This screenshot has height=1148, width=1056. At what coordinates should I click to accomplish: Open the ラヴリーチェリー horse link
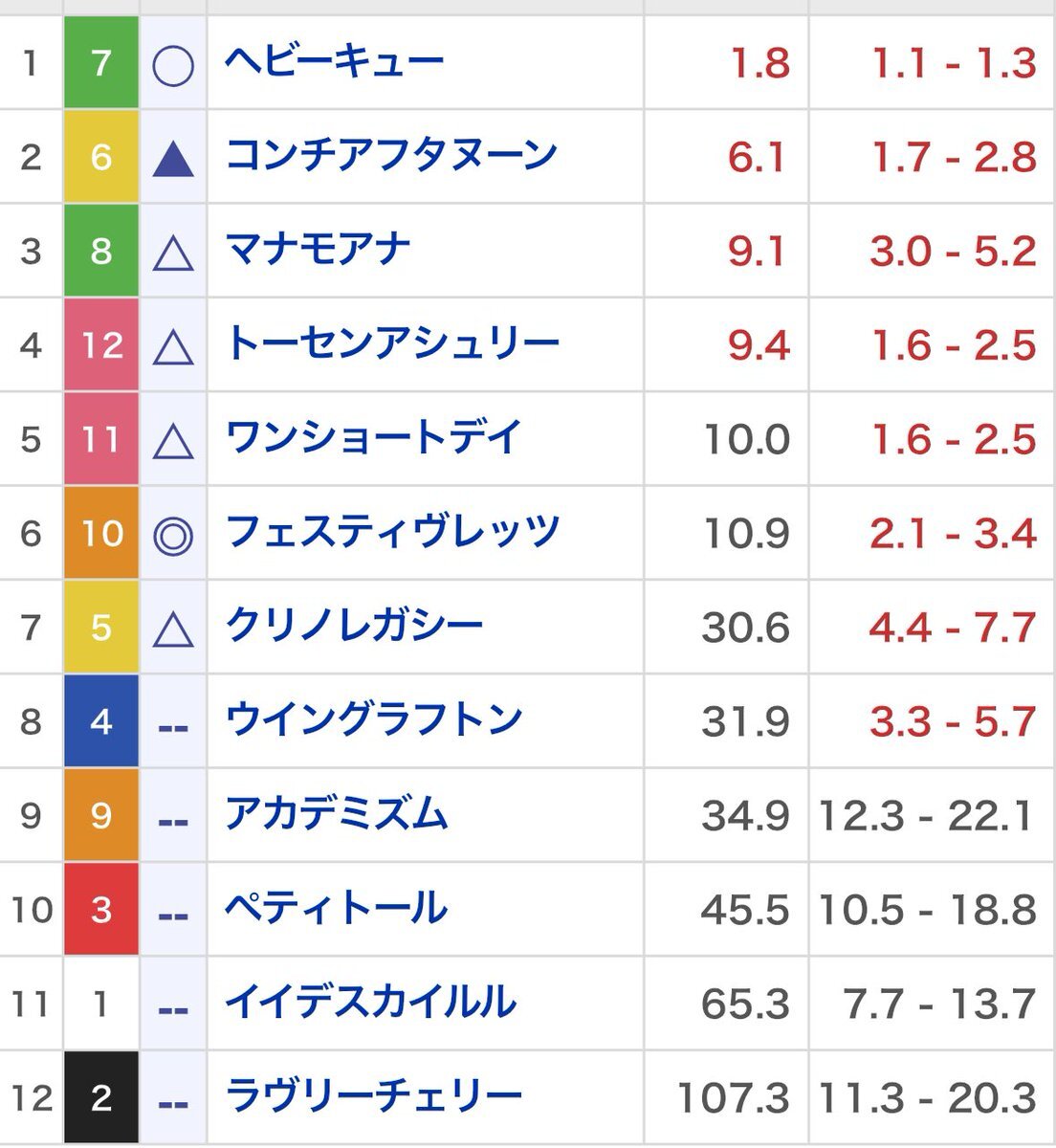click(374, 1097)
